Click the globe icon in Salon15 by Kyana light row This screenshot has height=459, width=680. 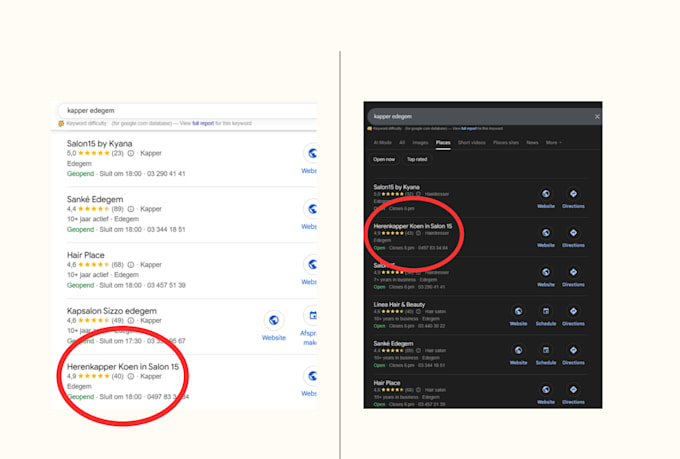[310, 153]
